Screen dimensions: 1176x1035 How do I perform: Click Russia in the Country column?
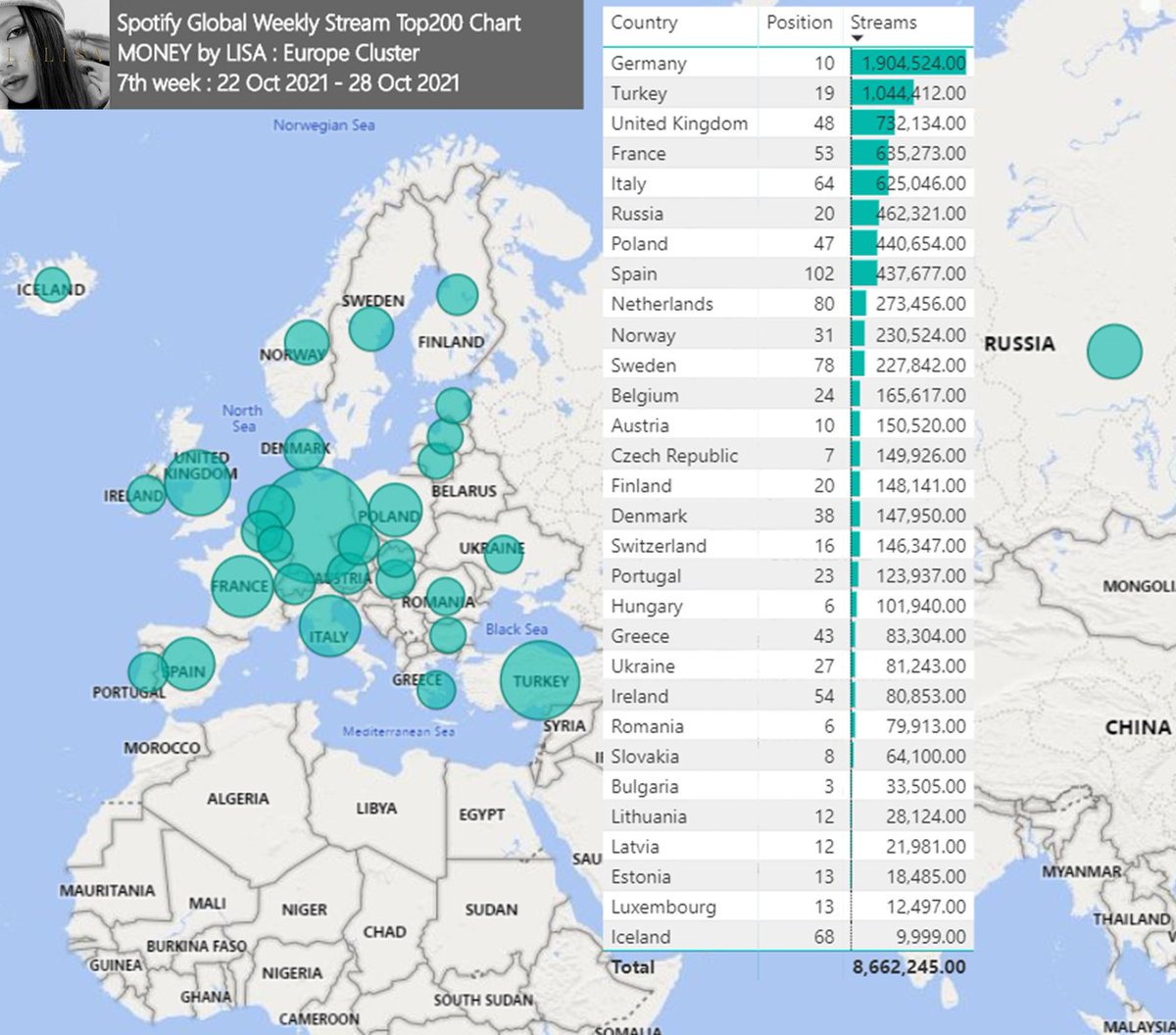(637, 214)
